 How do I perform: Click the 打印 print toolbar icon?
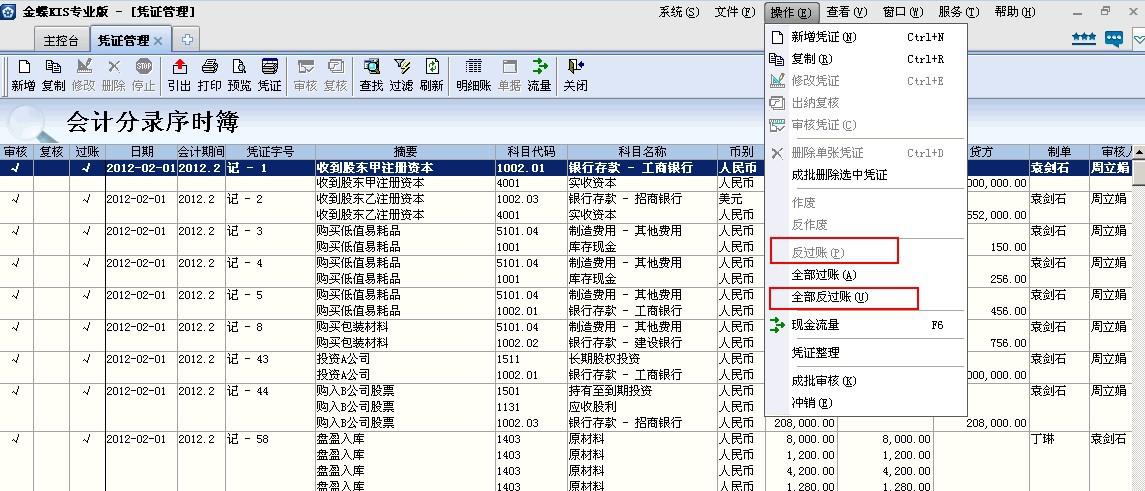pos(210,75)
